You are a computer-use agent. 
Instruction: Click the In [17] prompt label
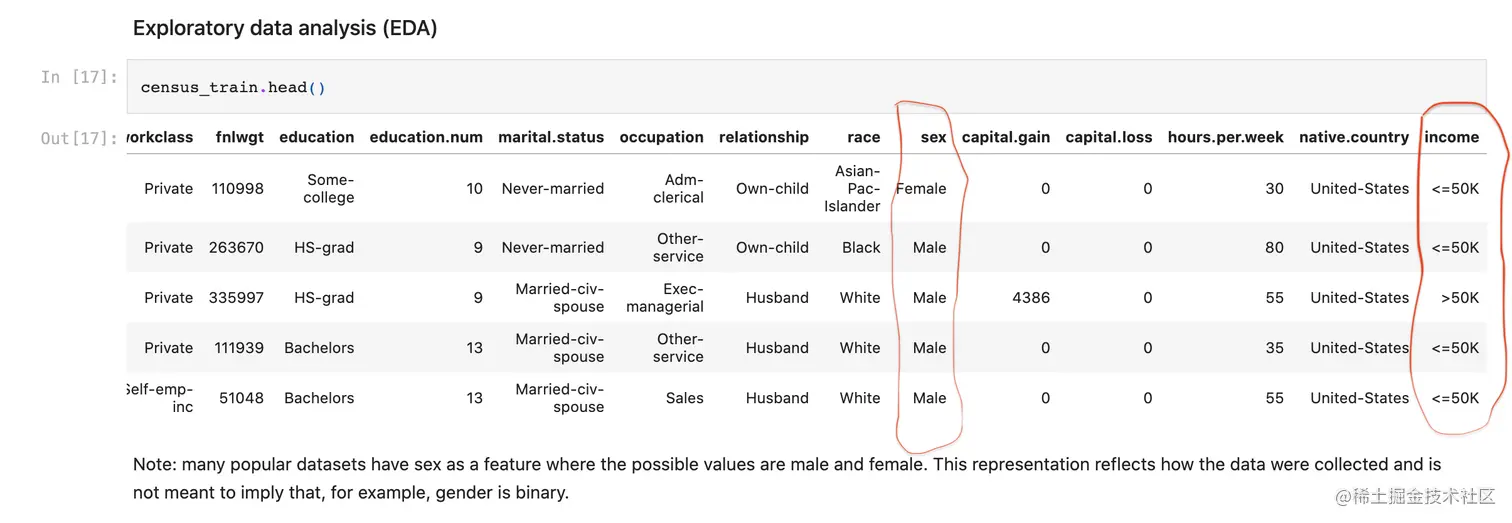point(79,76)
